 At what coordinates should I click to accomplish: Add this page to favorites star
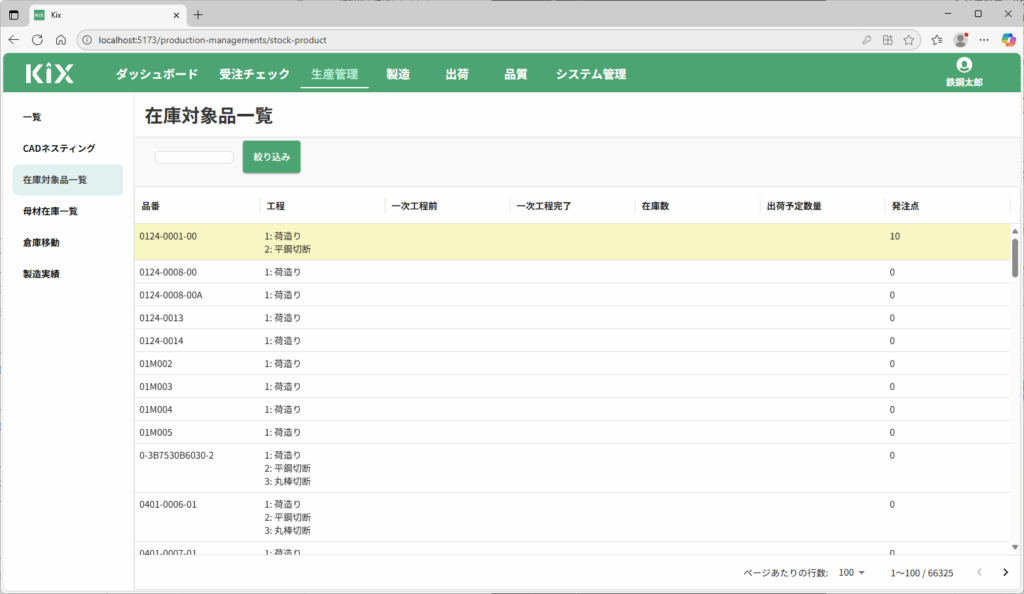coord(909,40)
